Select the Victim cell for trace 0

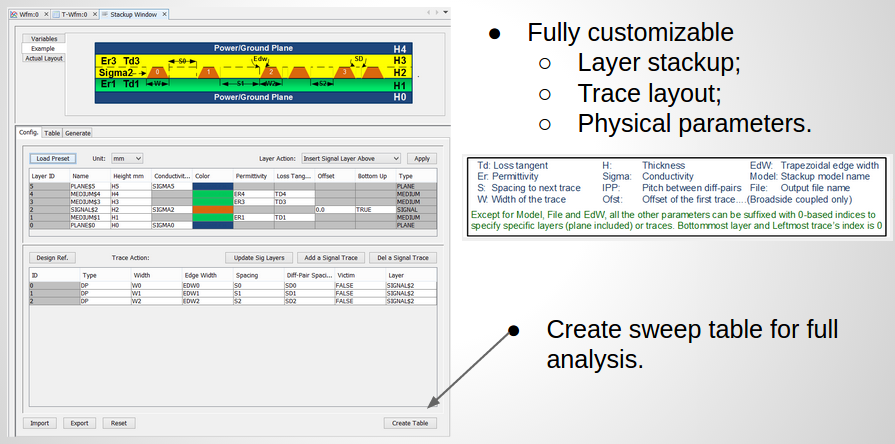point(358,285)
